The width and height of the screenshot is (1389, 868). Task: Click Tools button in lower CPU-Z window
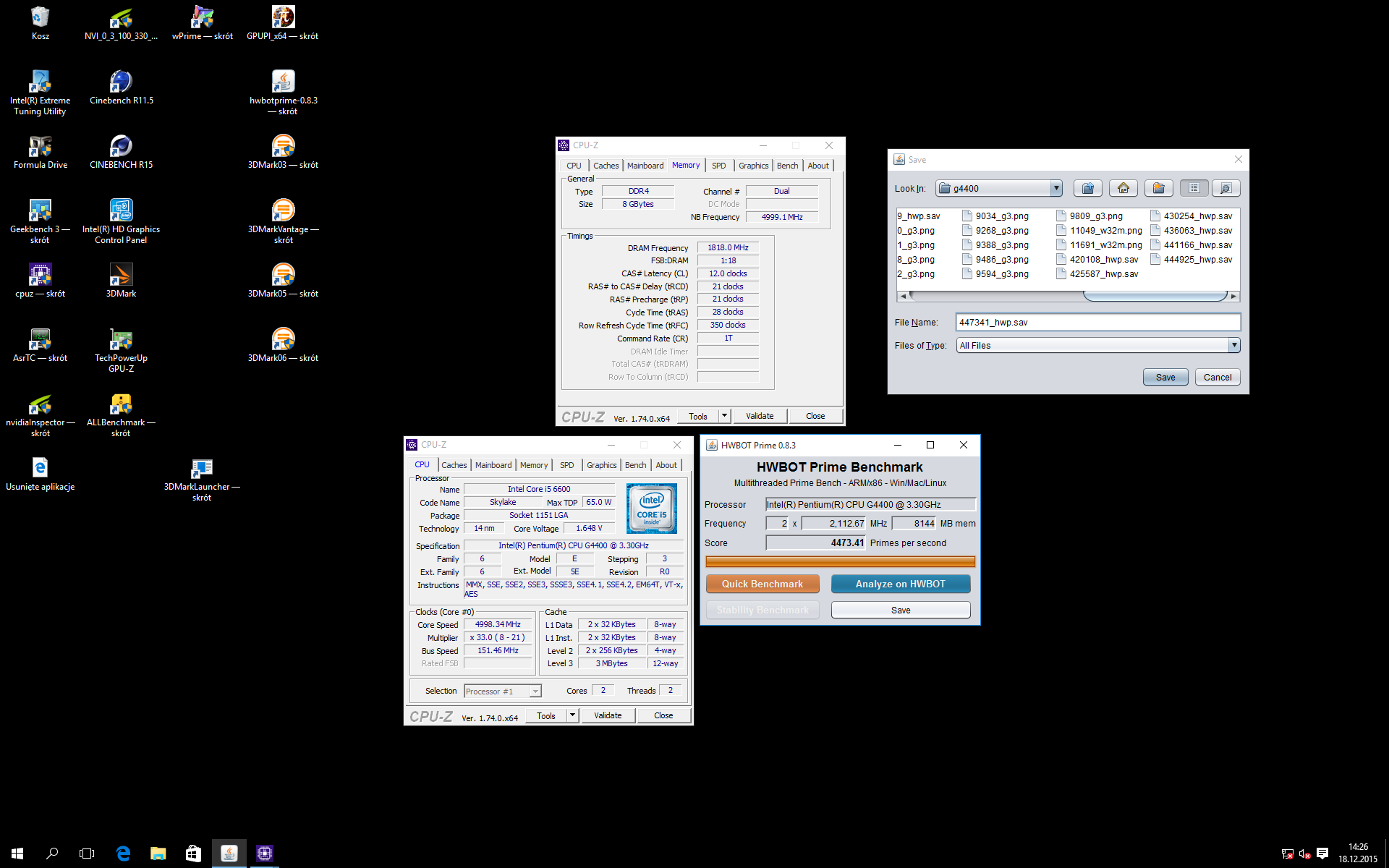click(546, 715)
